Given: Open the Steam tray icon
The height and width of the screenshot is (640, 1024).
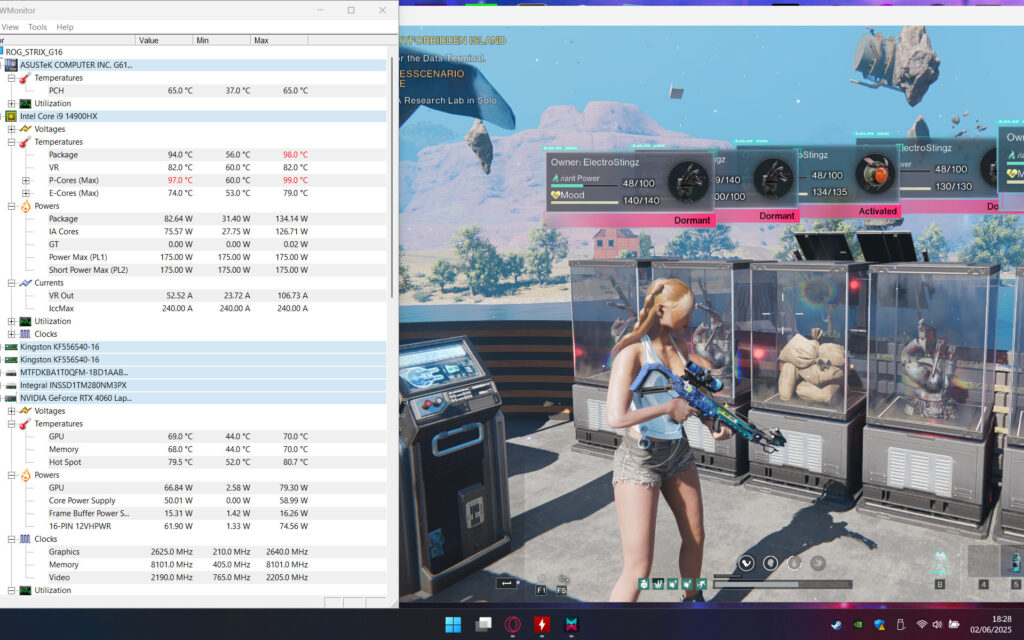Looking at the screenshot, I should point(836,625).
